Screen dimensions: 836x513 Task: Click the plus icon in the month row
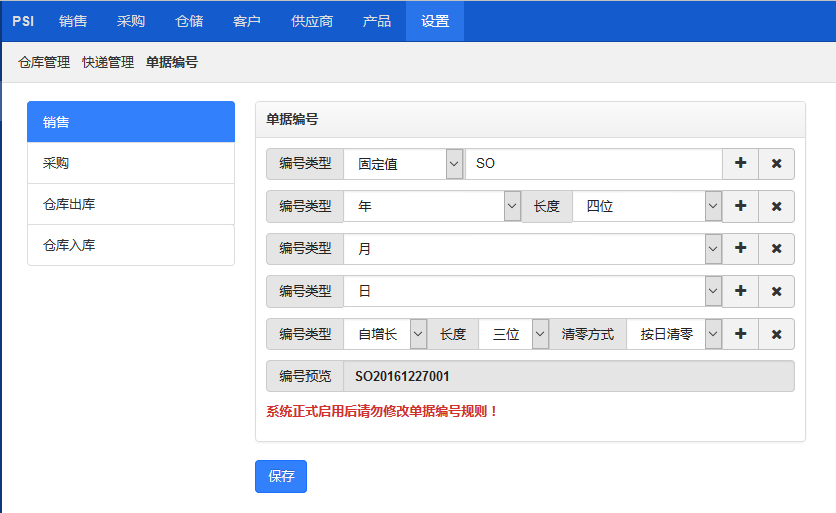tap(740, 249)
